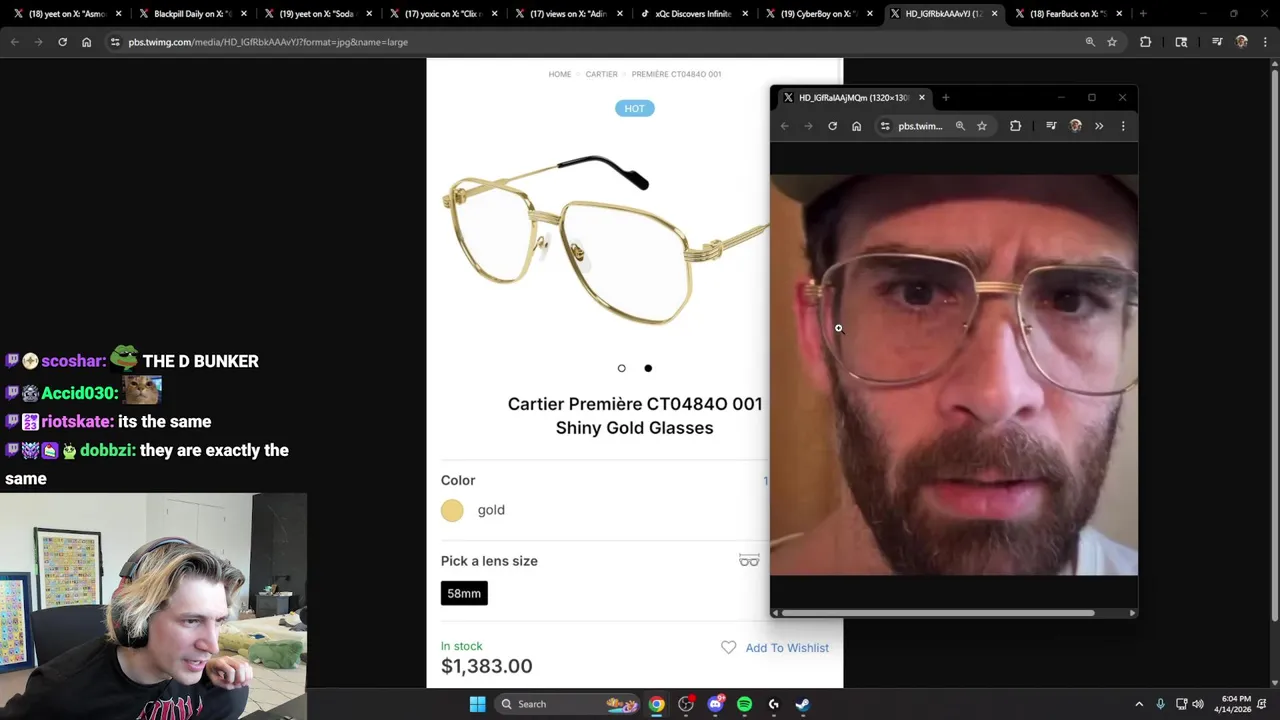Screen dimensions: 1280x720
Task: Open Google Chrome from the taskbar
Action: [x=656, y=704]
